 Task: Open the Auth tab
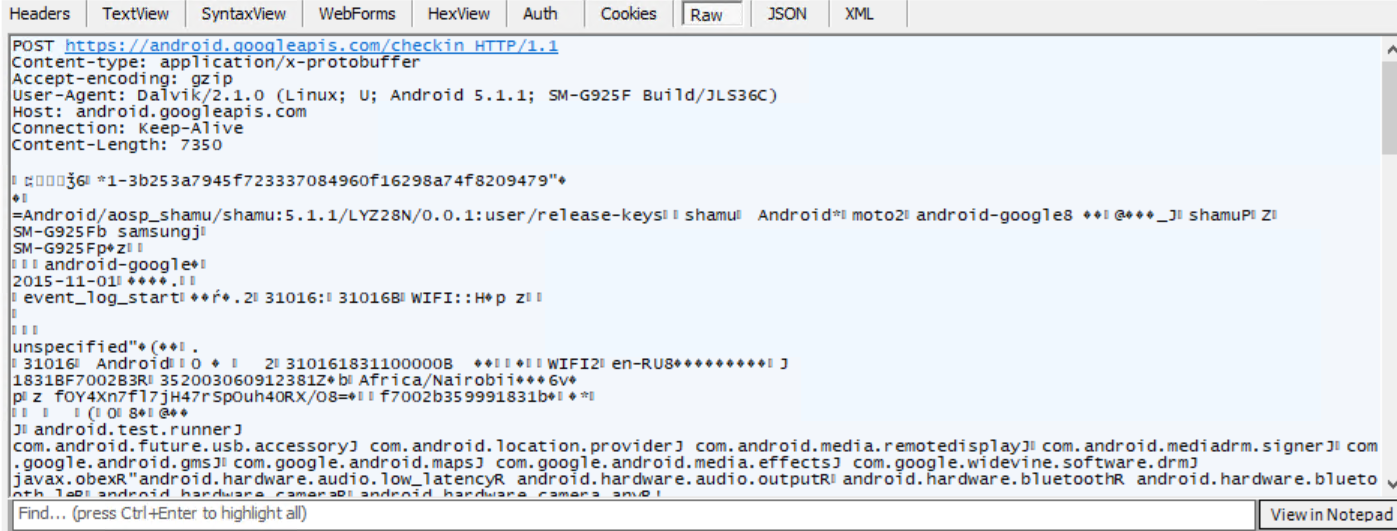point(540,14)
